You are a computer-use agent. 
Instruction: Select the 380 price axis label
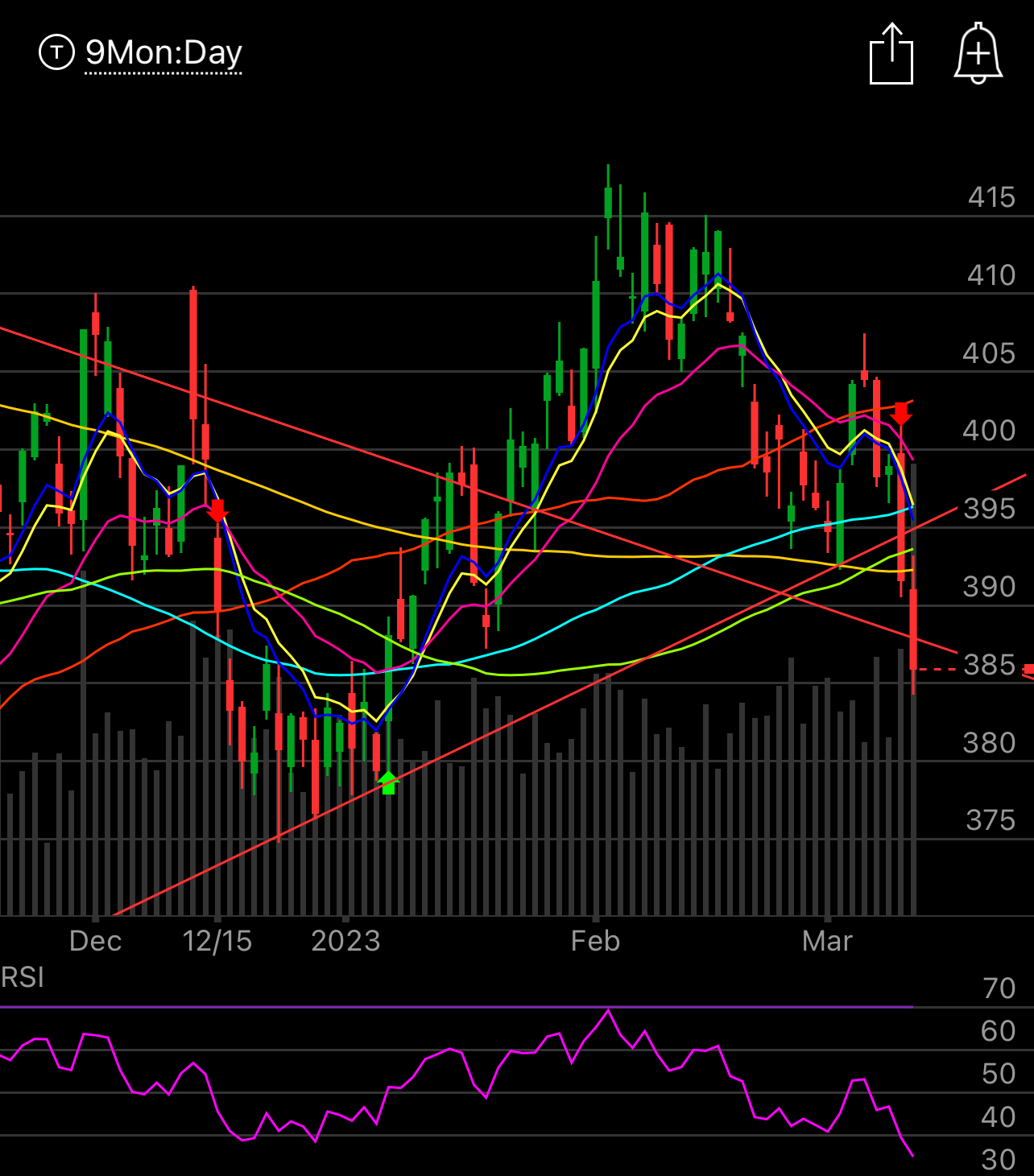pos(990,742)
